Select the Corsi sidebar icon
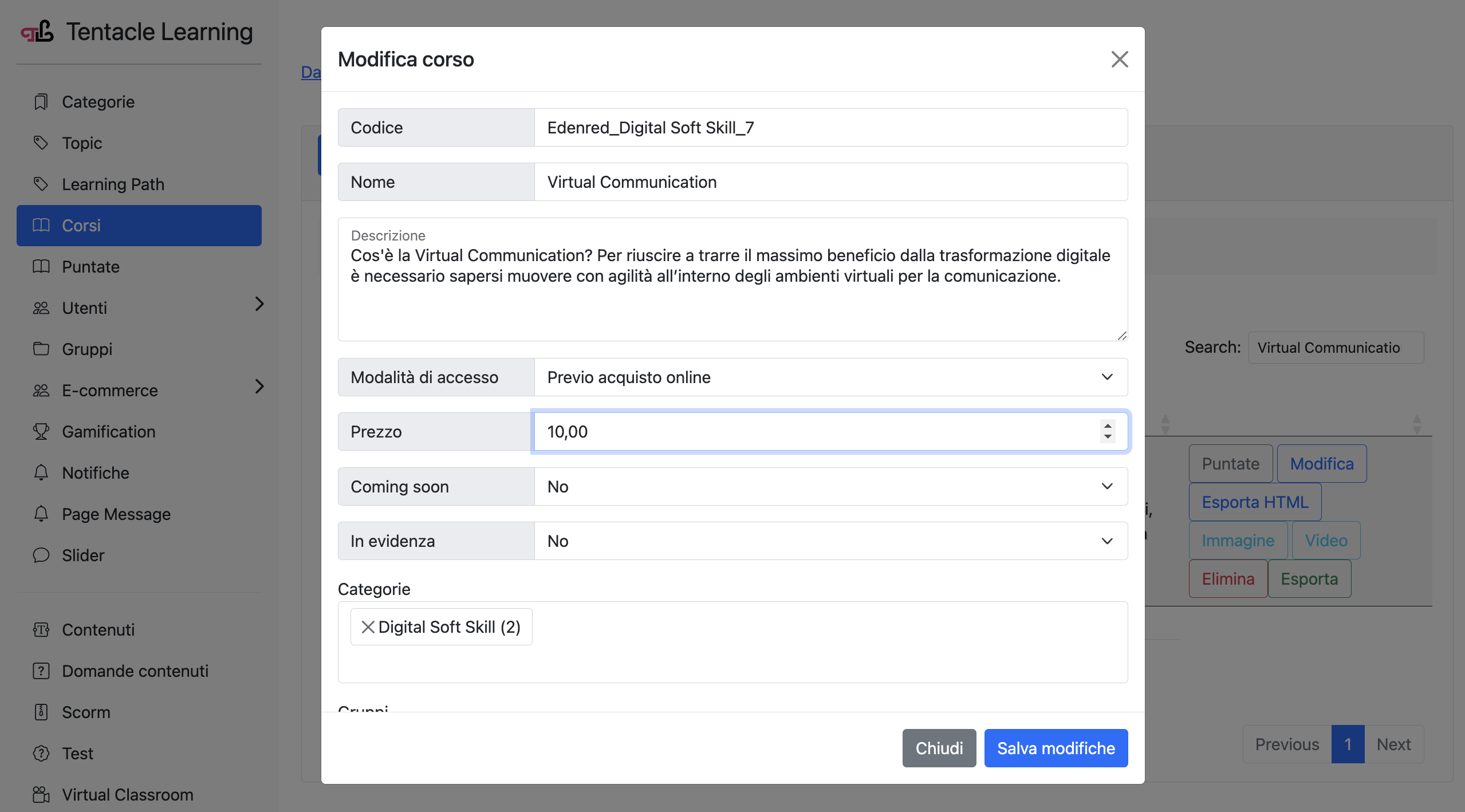The image size is (1465, 812). click(x=41, y=226)
